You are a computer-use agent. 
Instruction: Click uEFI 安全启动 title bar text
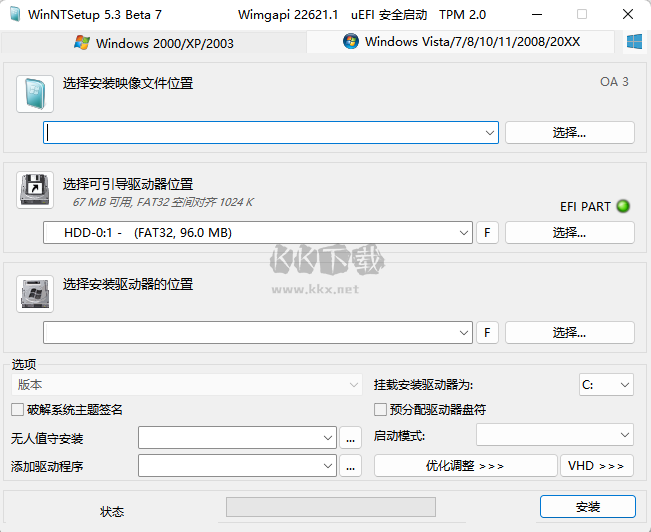pos(389,15)
